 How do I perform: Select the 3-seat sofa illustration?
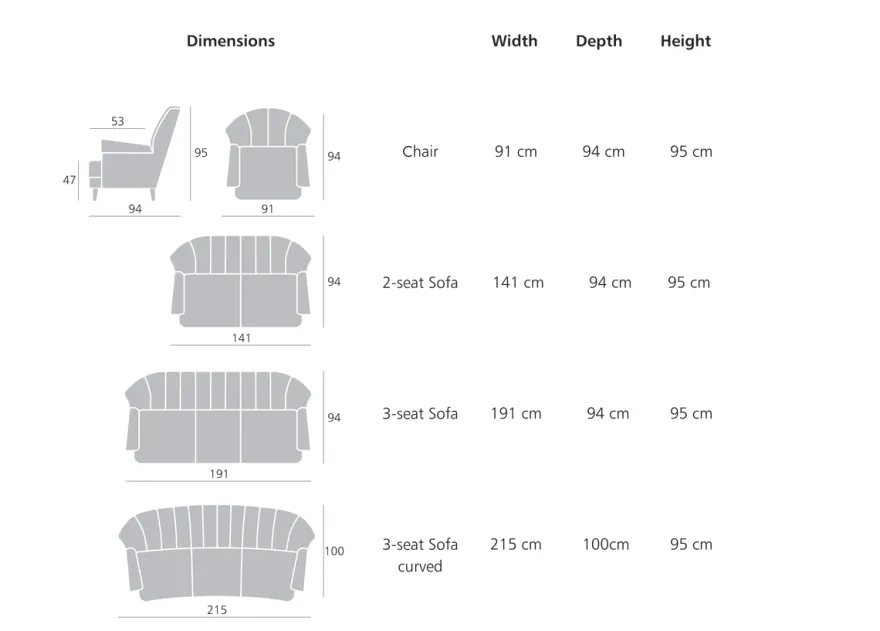218,418
